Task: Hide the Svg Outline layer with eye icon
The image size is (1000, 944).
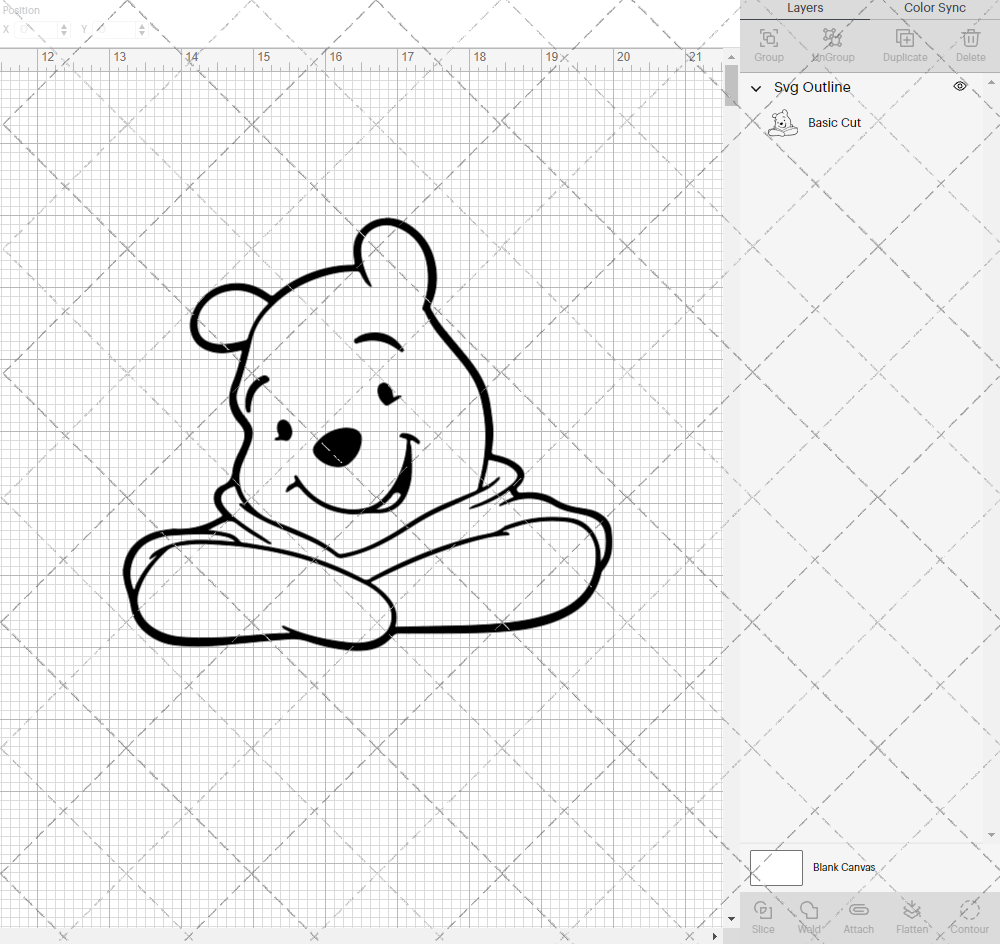Action: [960, 86]
